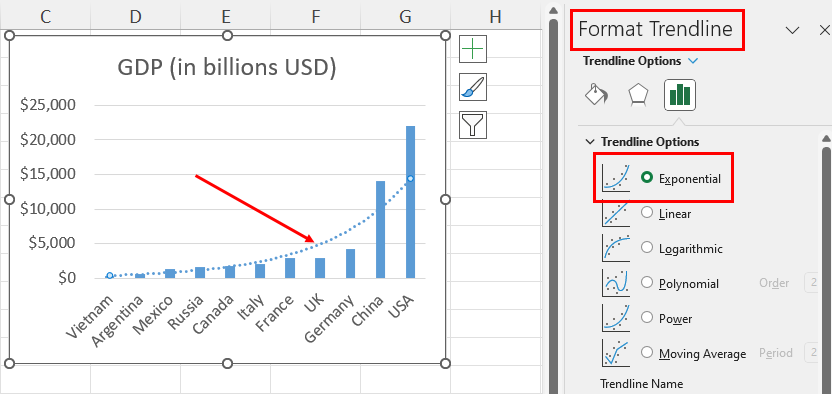Click the Germany bar in the chart
The width and height of the screenshot is (832, 394).
click(x=350, y=264)
